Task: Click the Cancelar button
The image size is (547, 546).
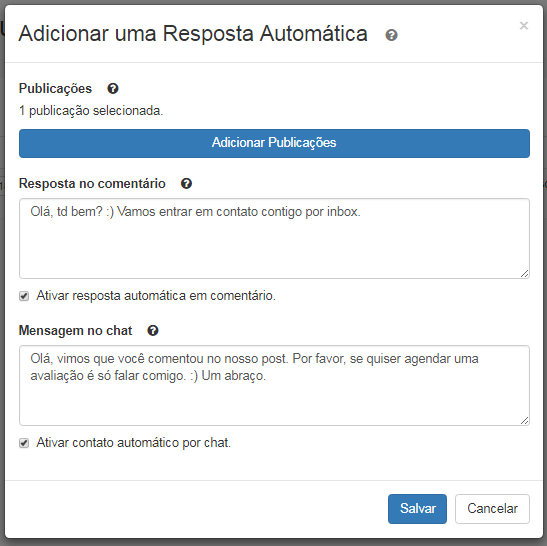Action: coord(492,509)
